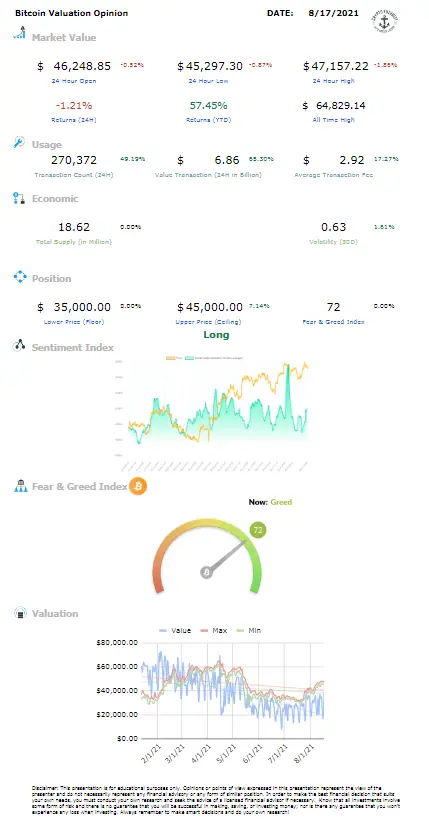Click the Lower Price Floor value 35,000.00

(82, 307)
